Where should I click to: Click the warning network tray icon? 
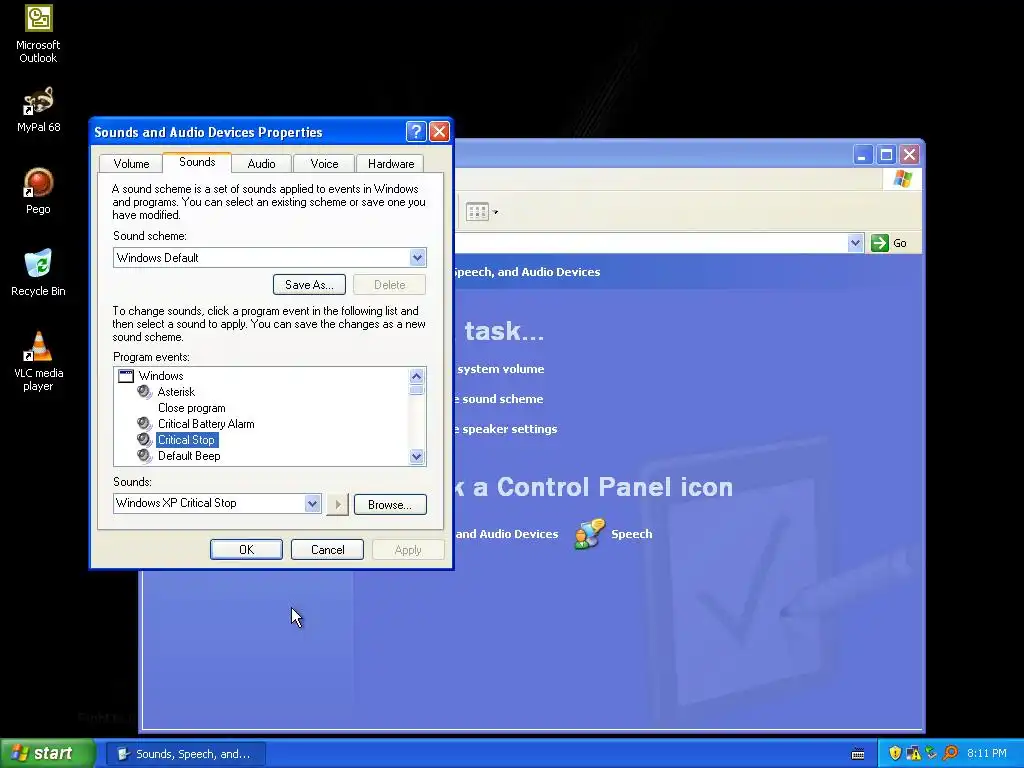(913, 753)
